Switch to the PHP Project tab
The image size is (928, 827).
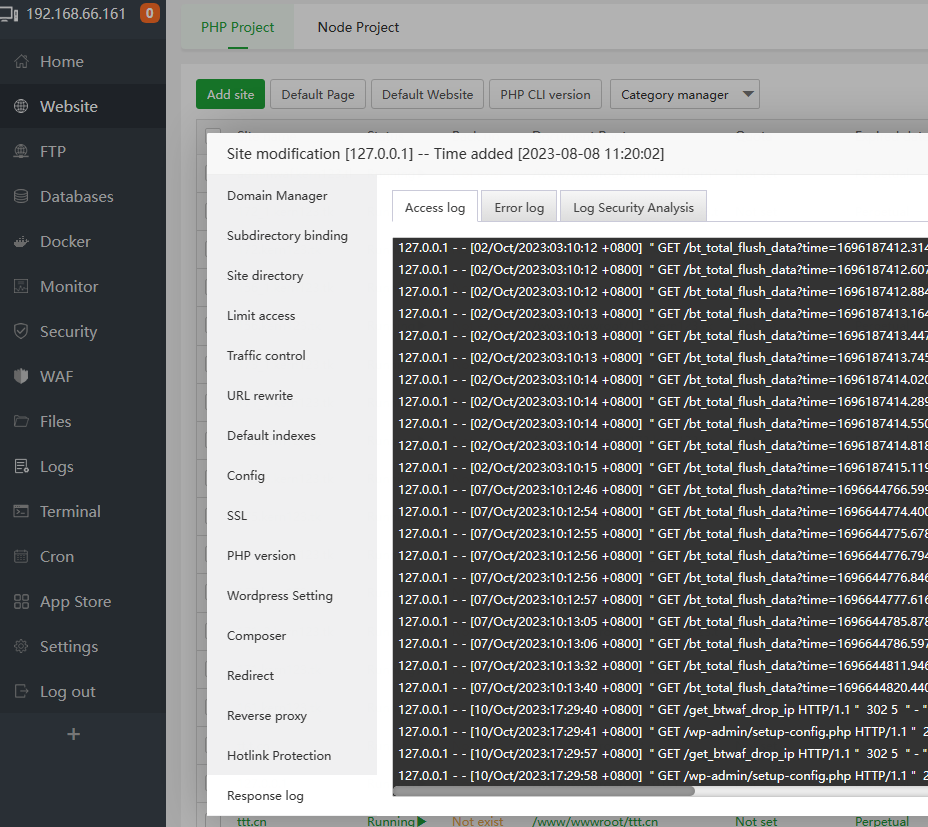click(x=237, y=27)
